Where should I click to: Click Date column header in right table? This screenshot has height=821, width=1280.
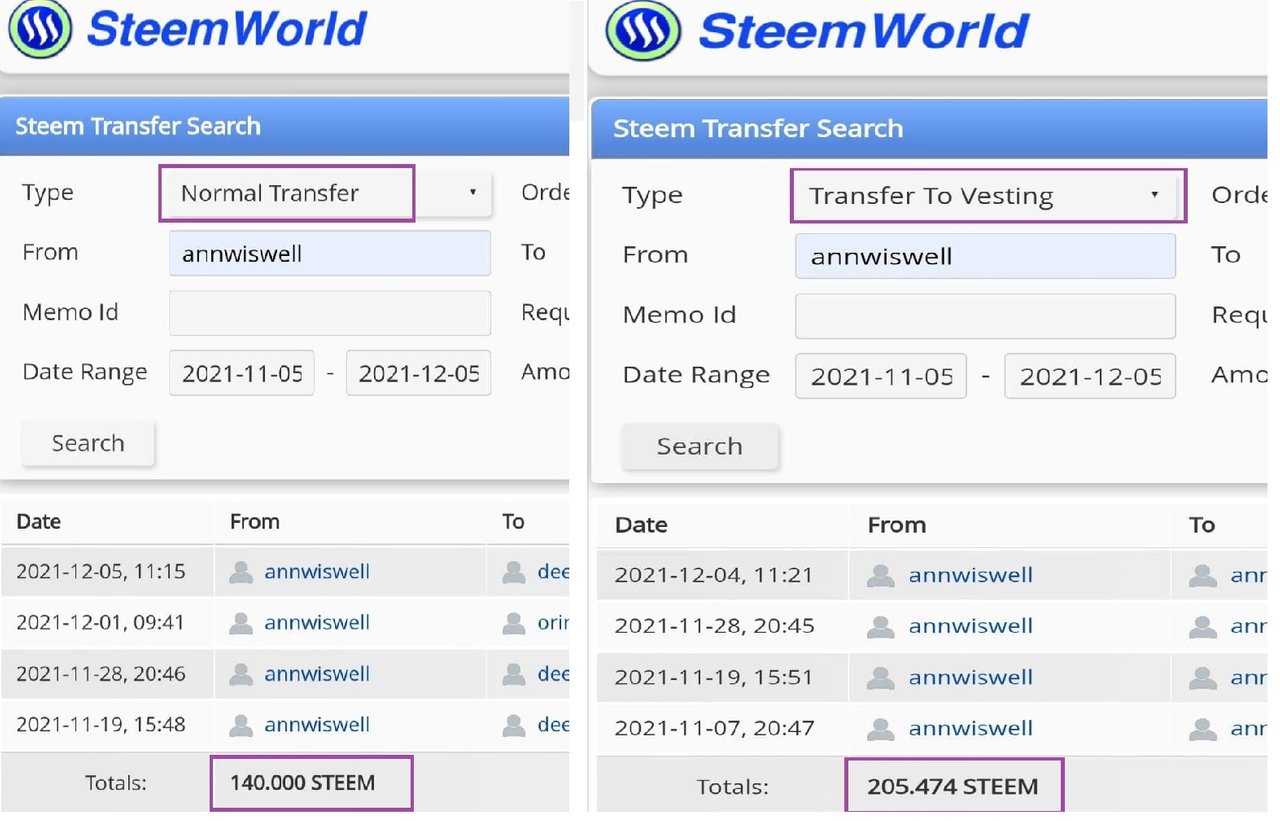[x=641, y=525]
